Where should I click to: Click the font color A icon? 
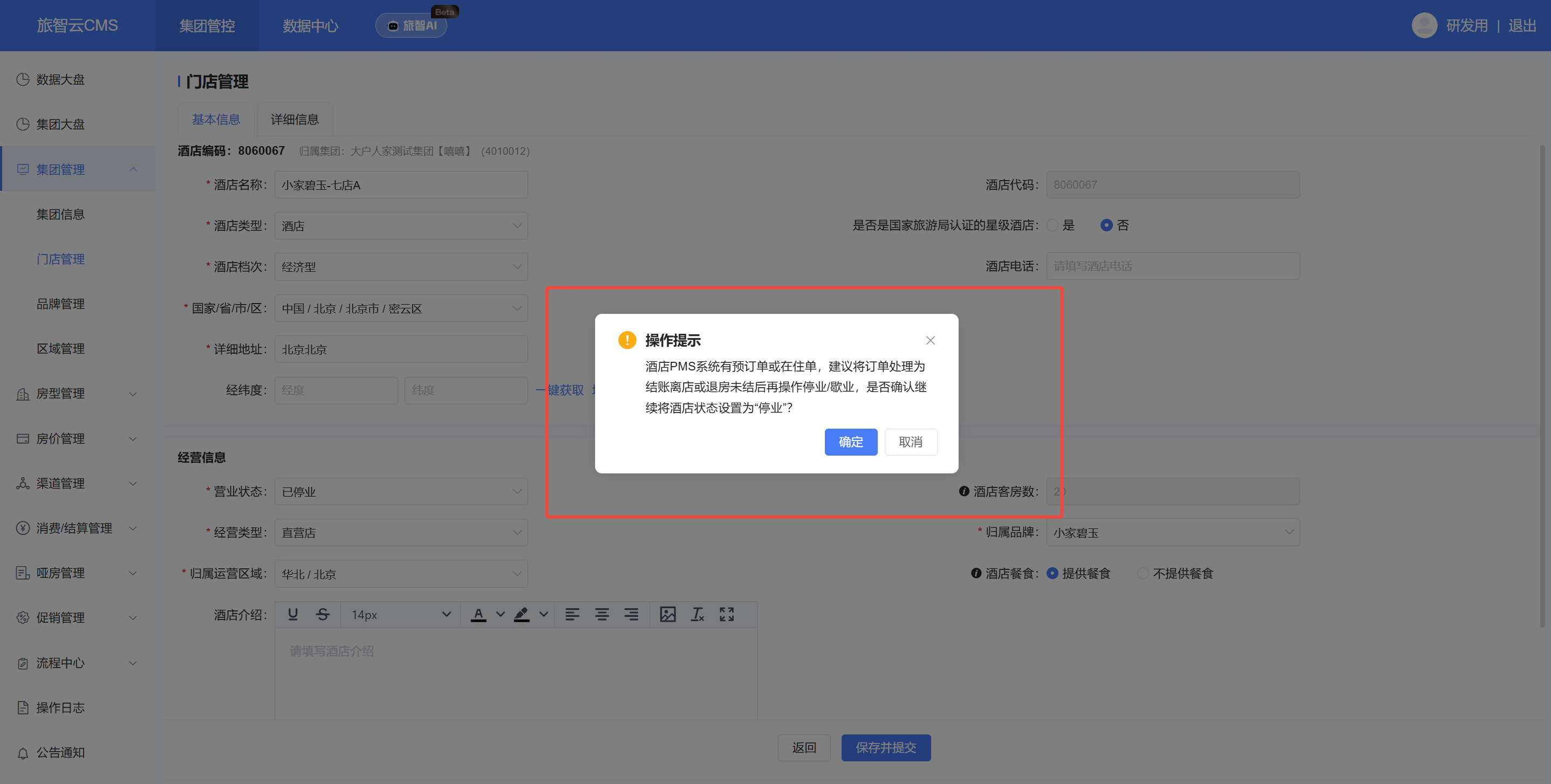478,614
